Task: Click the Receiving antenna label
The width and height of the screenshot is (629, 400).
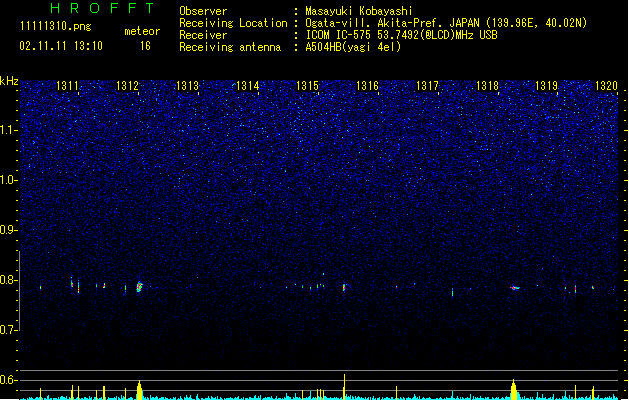Action: (x=230, y=47)
